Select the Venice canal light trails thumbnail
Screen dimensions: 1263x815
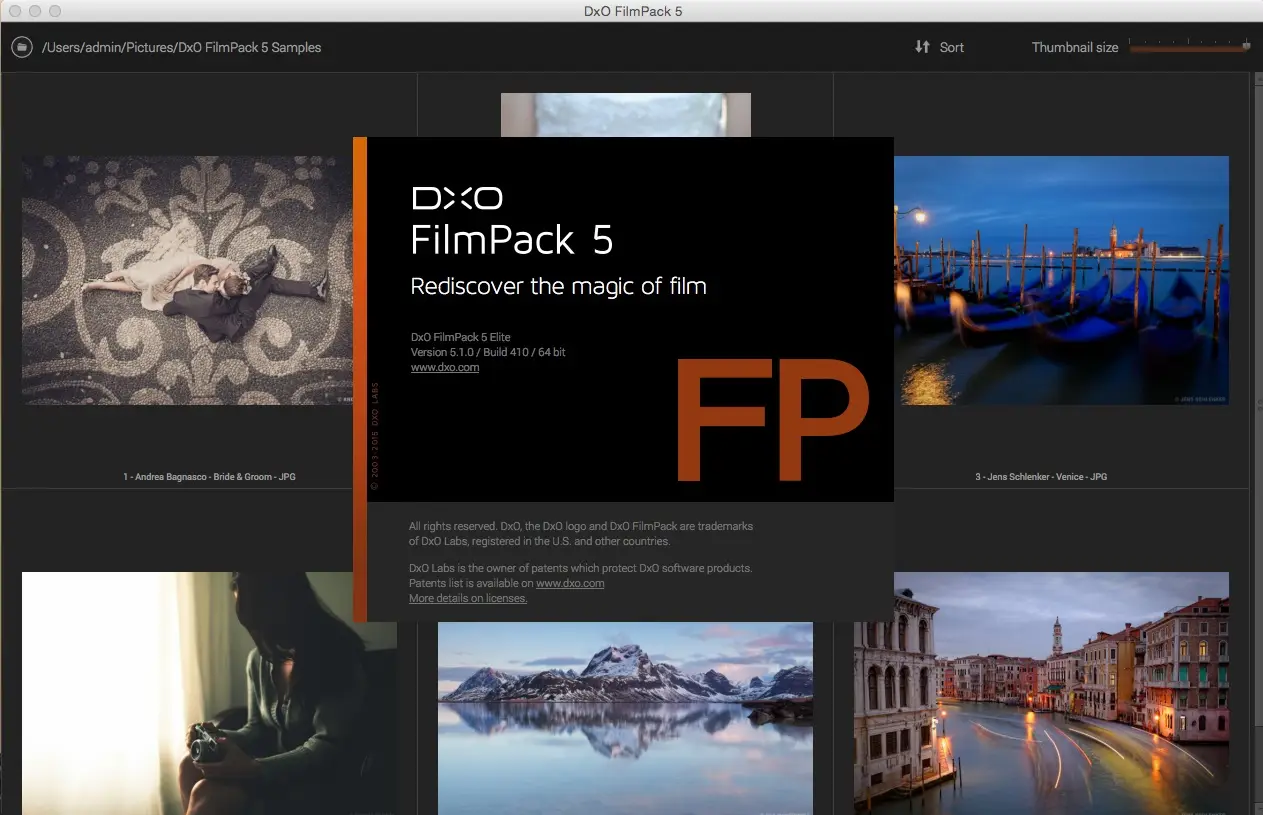(x=1041, y=693)
